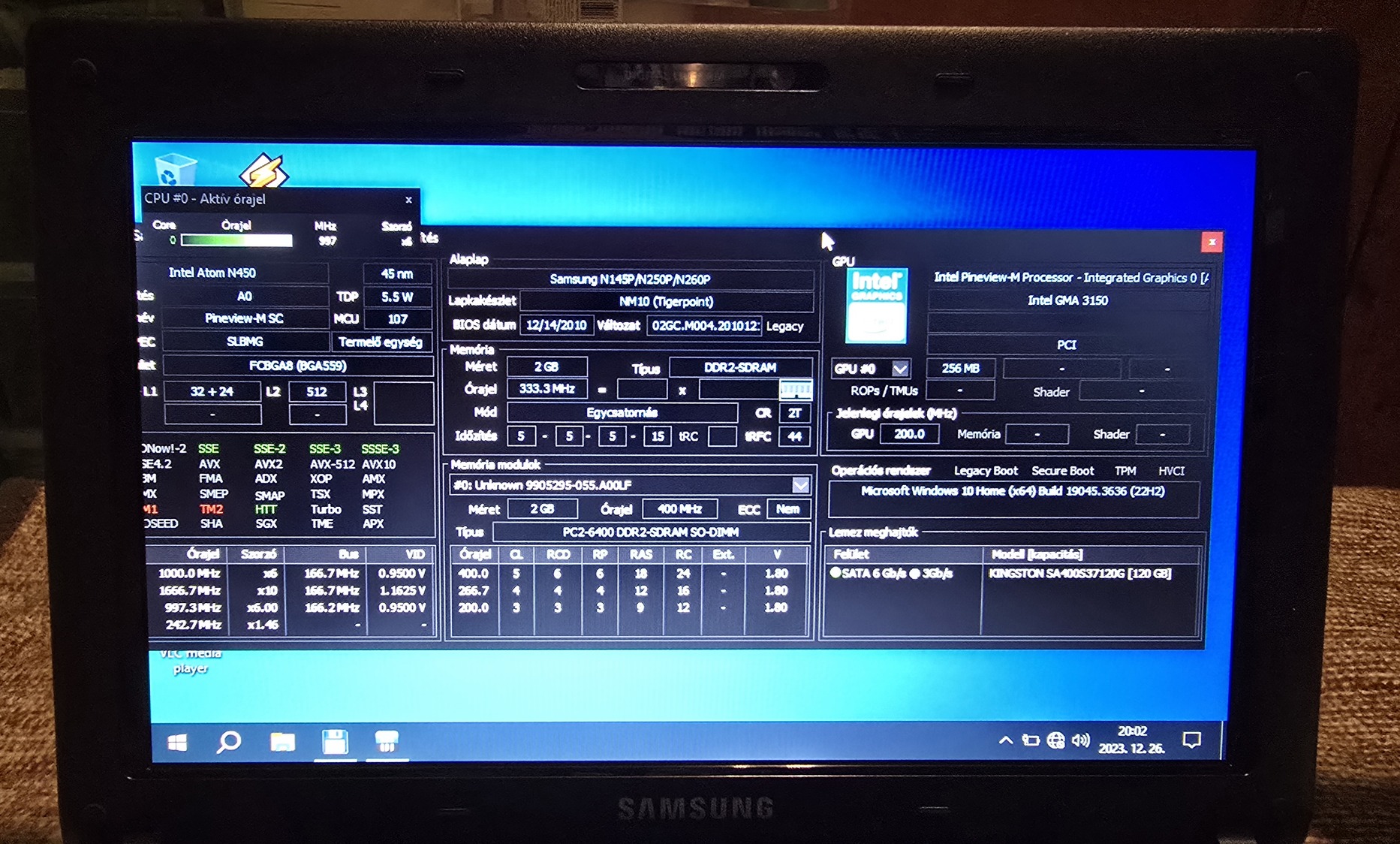The image size is (1400, 844).
Task: Open the notification Action Center
Action: click(x=1191, y=740)
